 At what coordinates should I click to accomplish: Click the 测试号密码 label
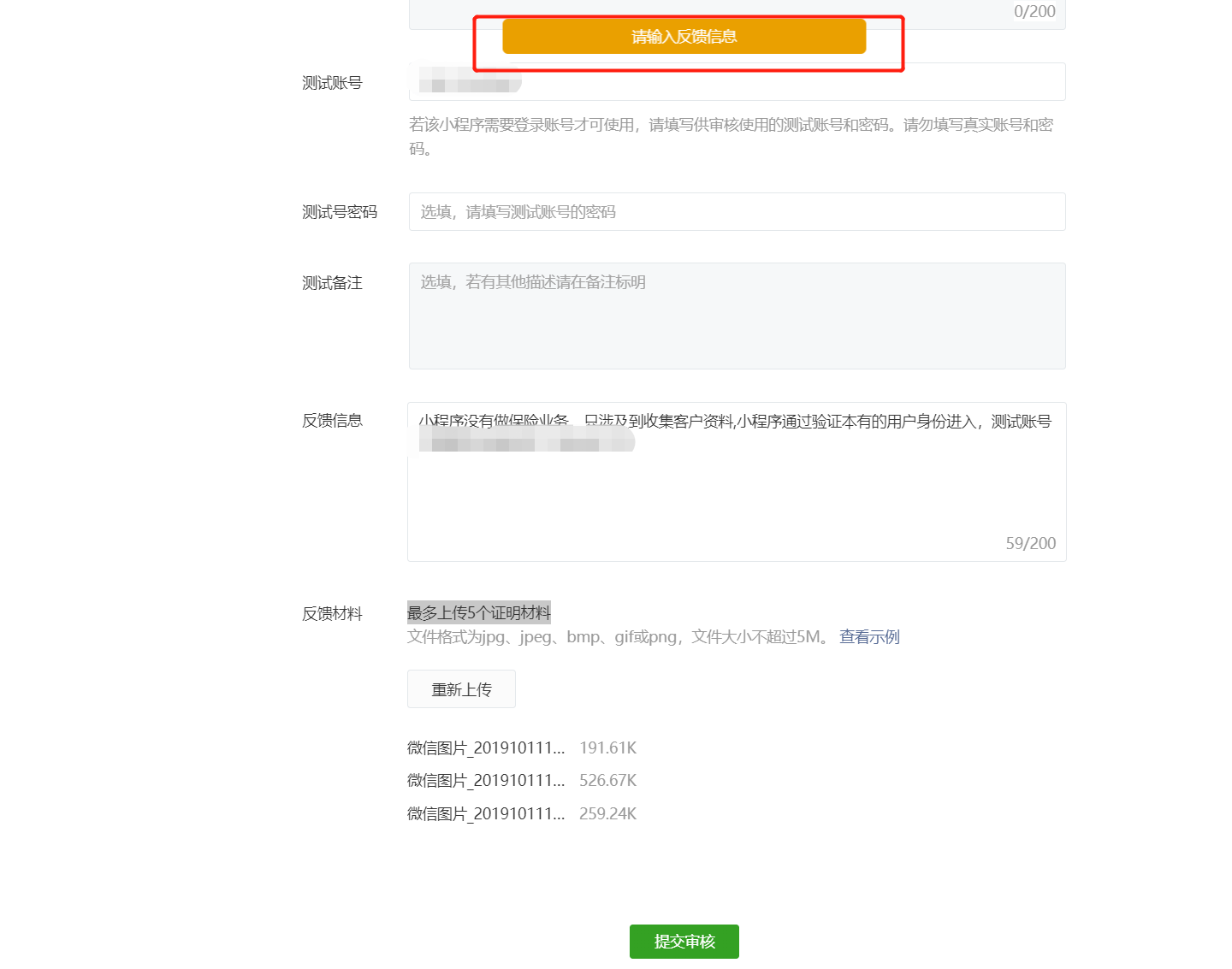click(x=340, y=211)
